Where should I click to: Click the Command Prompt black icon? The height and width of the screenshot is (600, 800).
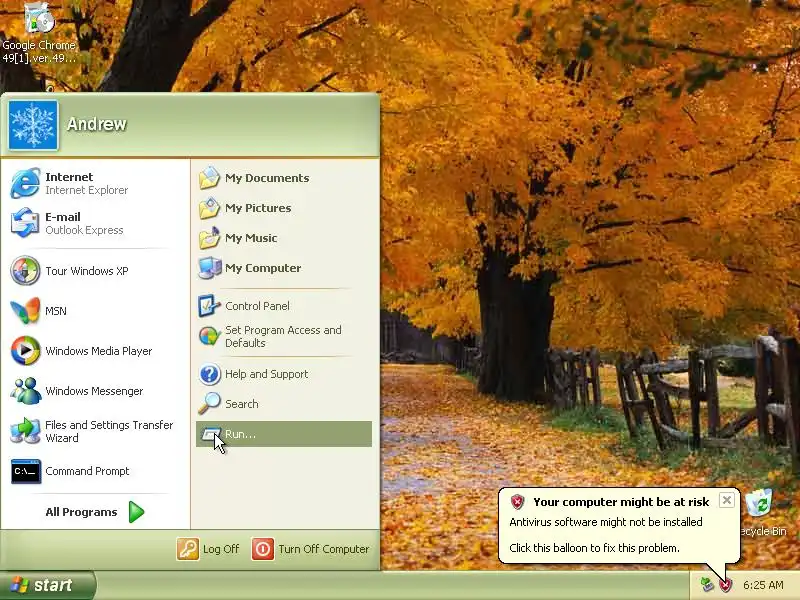tap(26, 471)
